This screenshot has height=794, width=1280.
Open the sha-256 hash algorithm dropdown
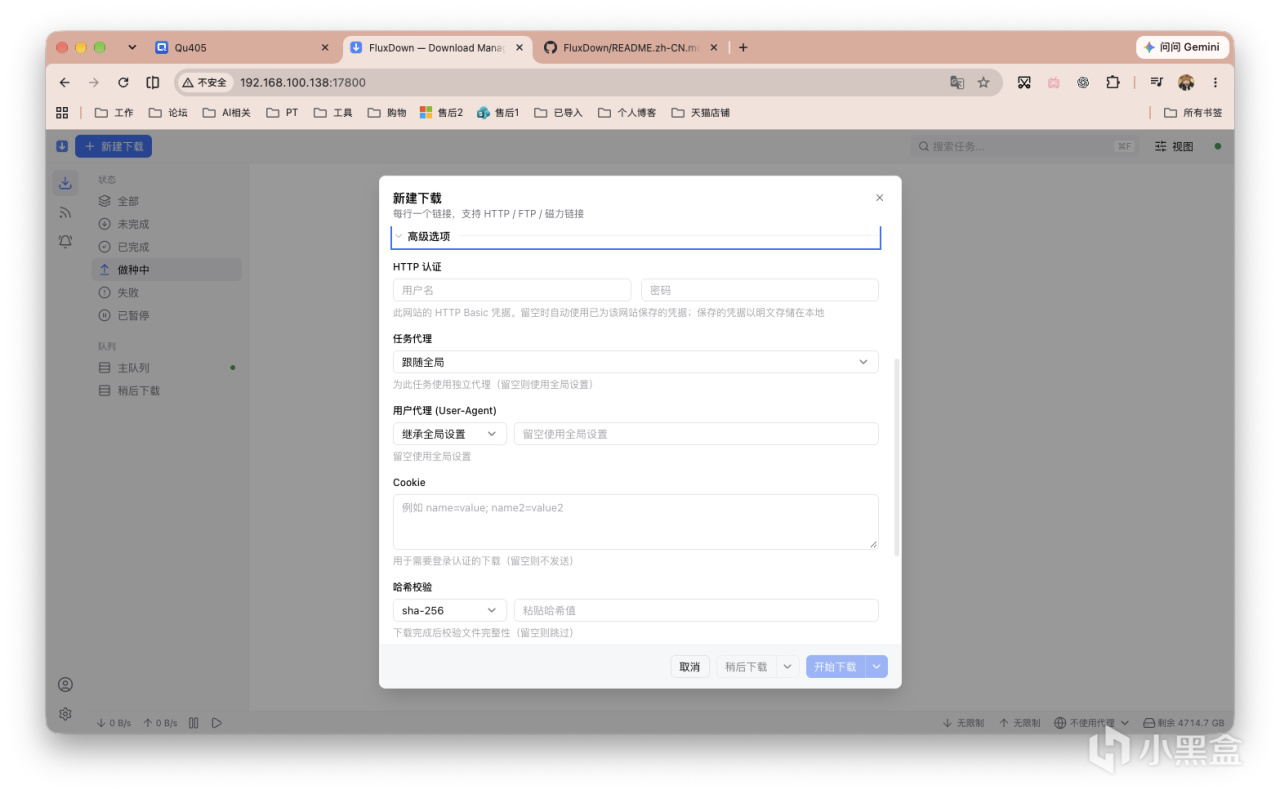tap(449, 610)
